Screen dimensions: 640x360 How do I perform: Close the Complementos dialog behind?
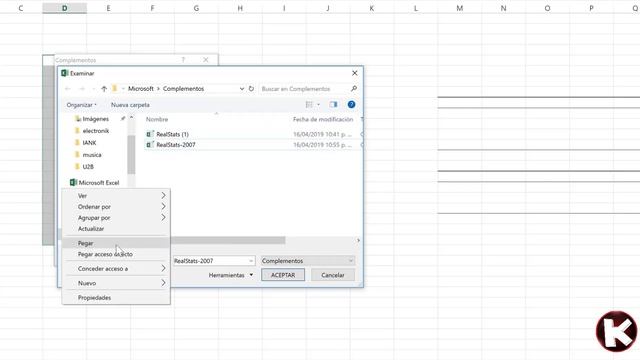tap(206, 60)
